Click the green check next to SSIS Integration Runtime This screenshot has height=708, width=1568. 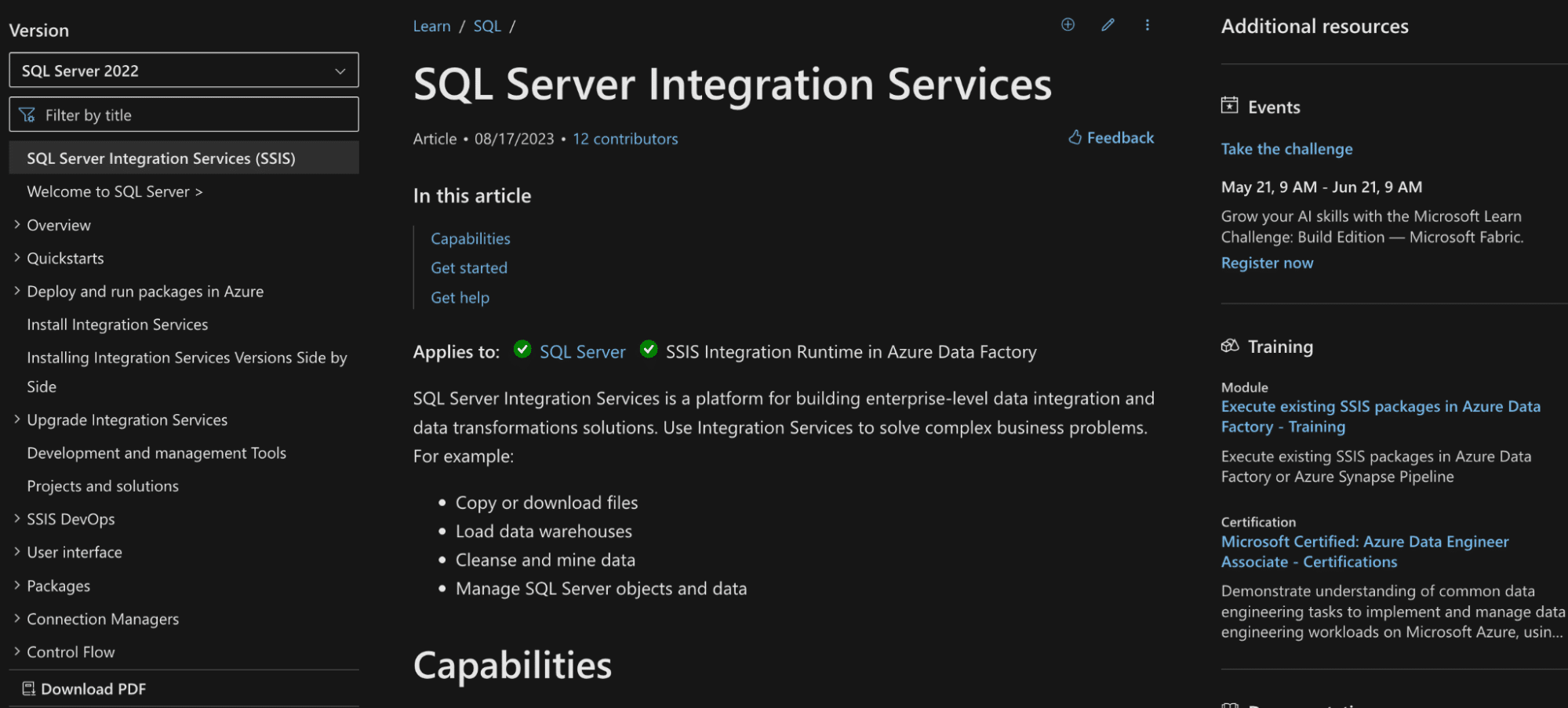649,349
